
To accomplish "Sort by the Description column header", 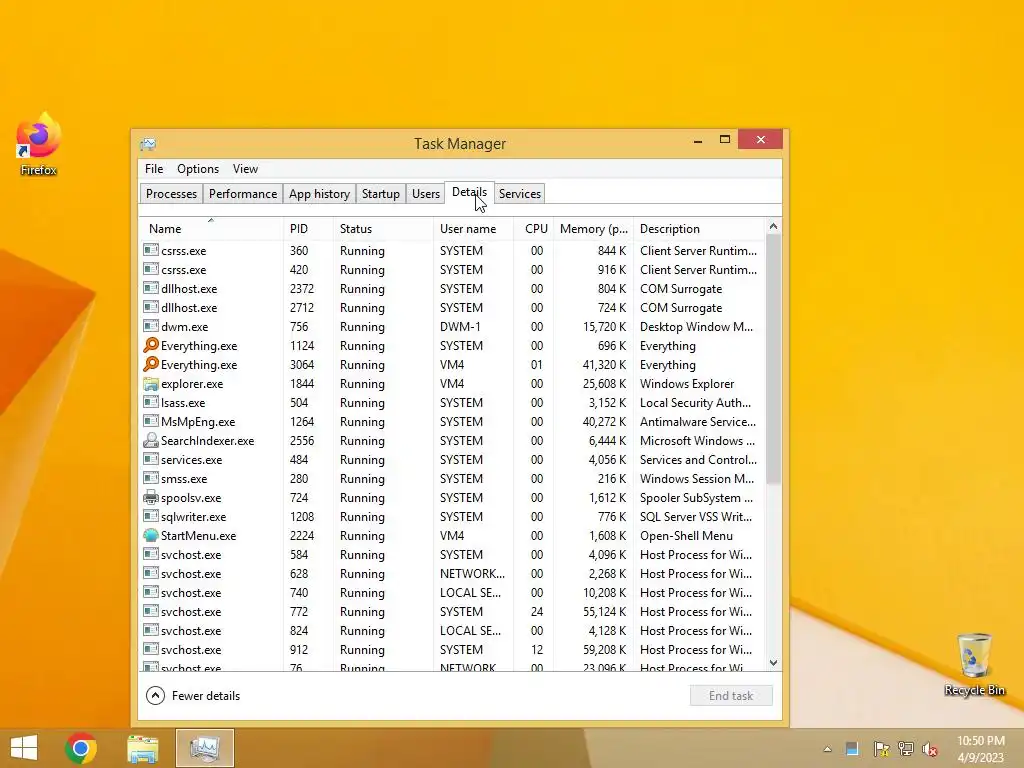I will click(699, 229).
